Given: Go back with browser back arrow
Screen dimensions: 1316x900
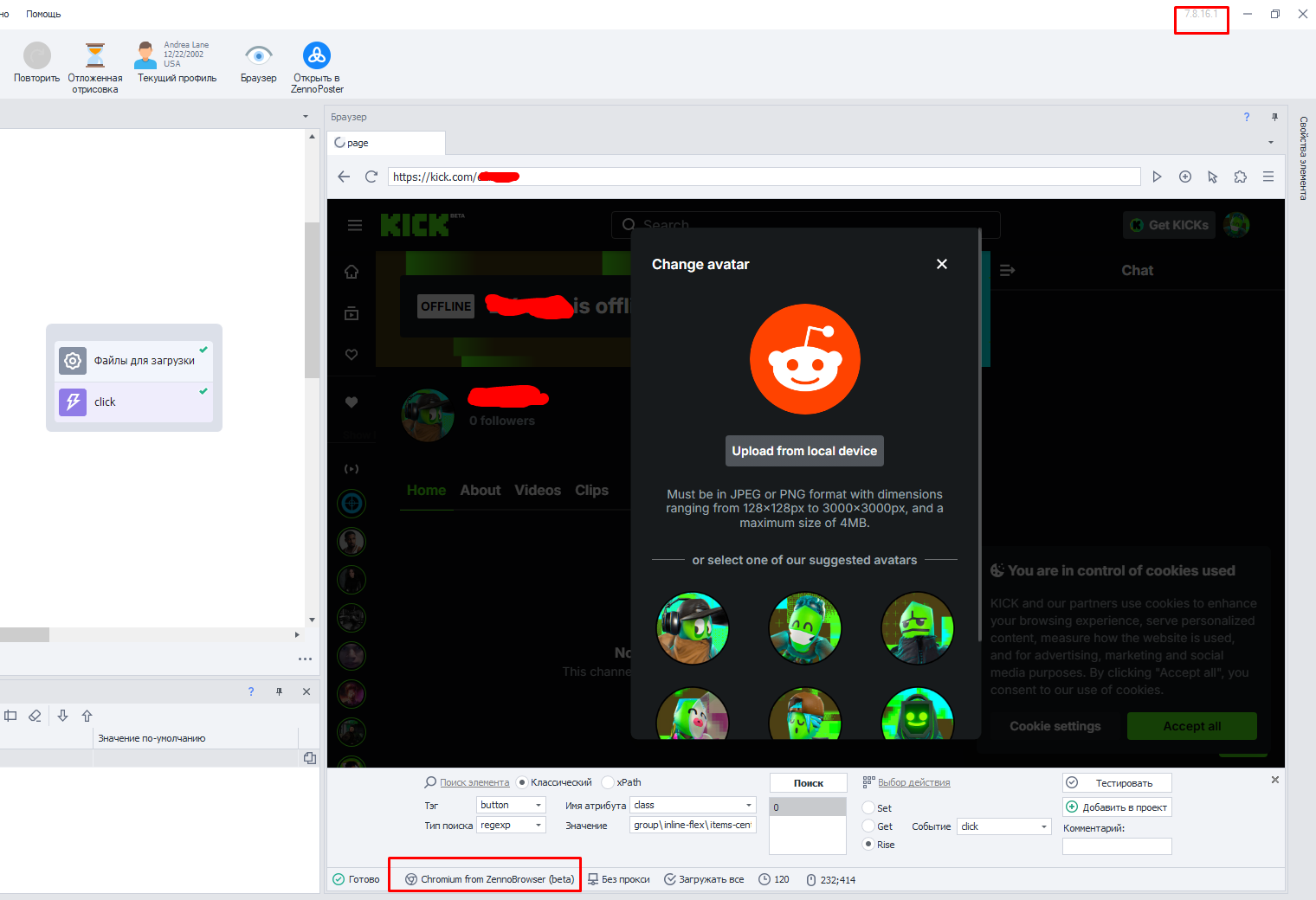Looking at the screenshot, I should [x=344, y=177].
